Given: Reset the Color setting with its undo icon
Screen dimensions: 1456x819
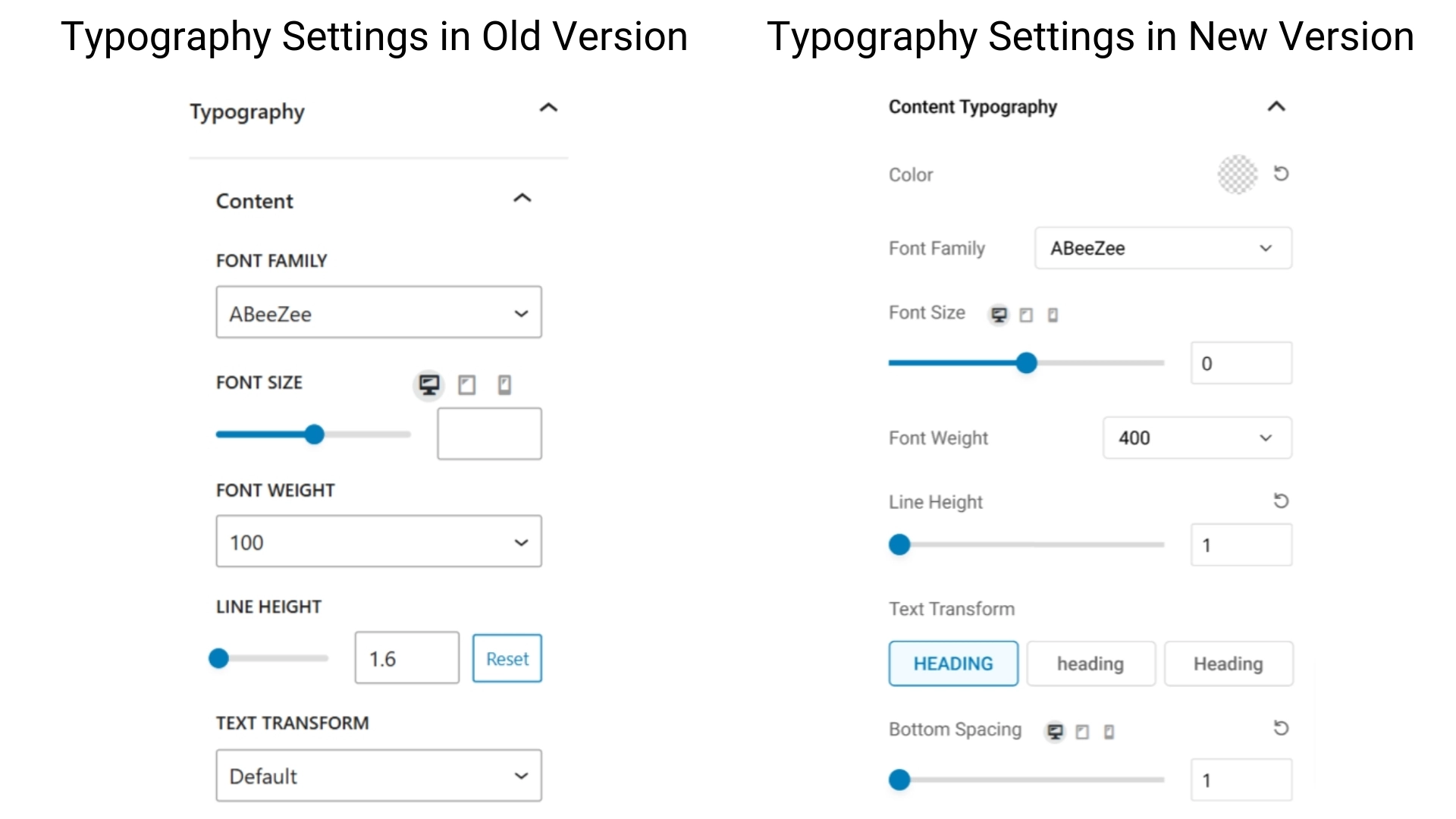Looking at the screenshot, I should (1281, 174).
